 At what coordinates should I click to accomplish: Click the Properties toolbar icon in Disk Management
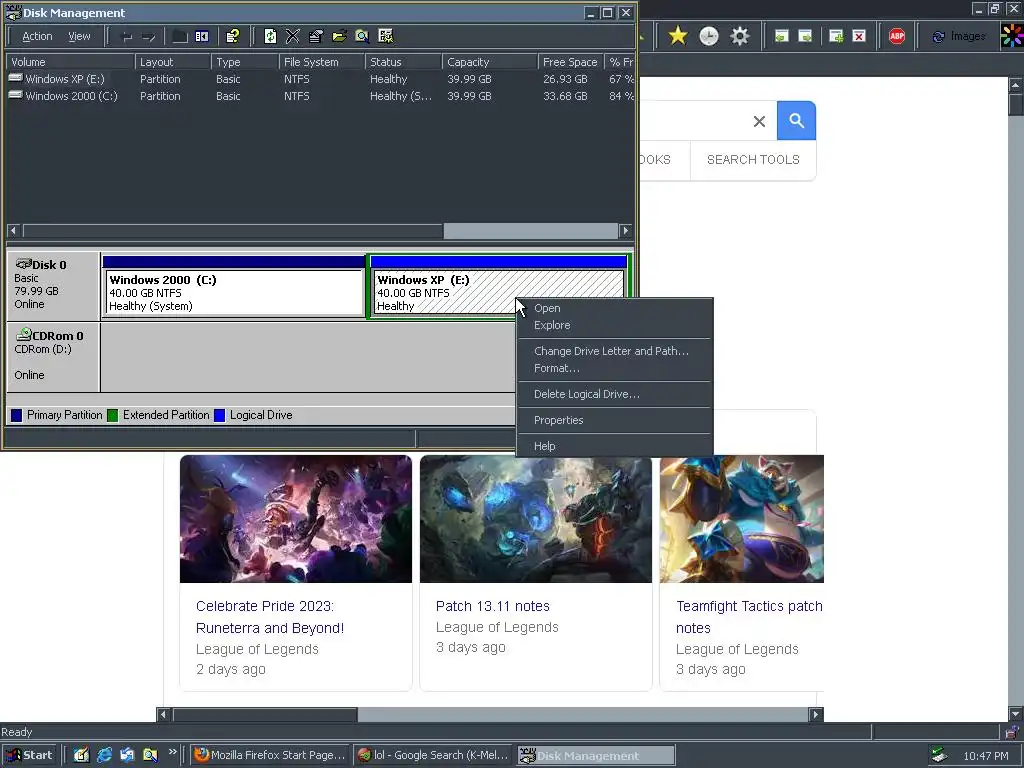[x=316, y=37]
